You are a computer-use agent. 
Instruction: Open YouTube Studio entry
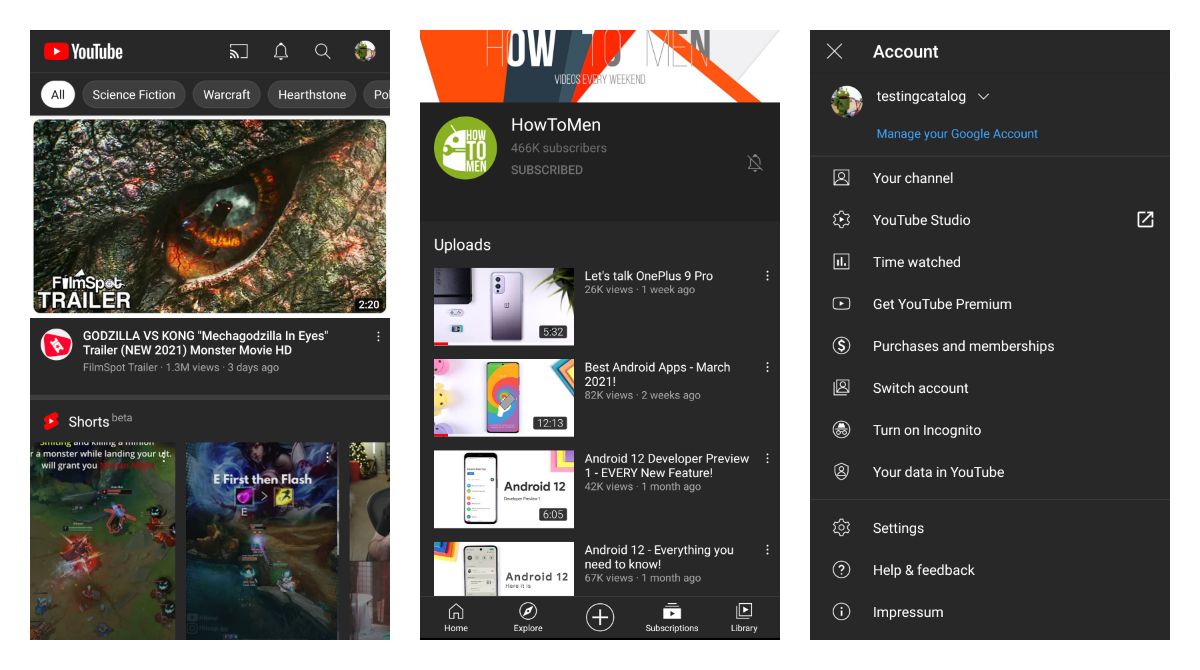[990, 220]
